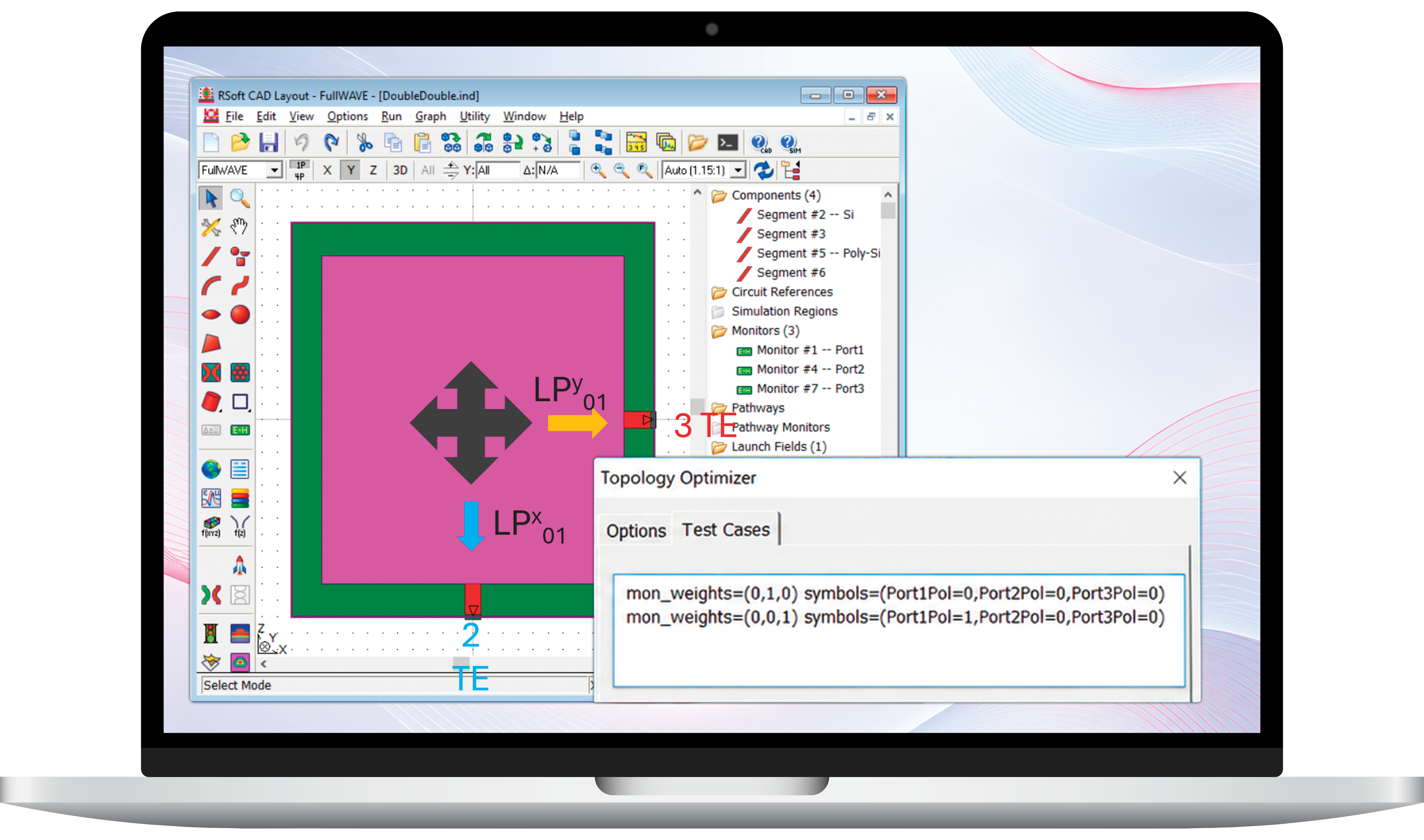1424x840 pixels.
Task: Select the straight segment drawing tool
Action: click(x=210, y=256)
